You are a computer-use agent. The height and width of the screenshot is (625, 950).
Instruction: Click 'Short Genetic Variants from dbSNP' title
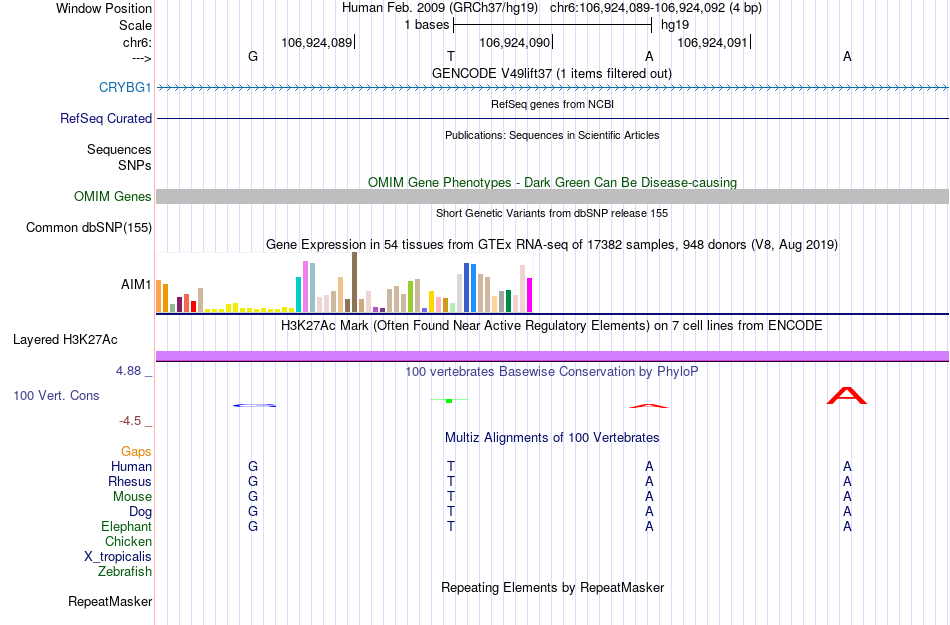pos(551,213)
